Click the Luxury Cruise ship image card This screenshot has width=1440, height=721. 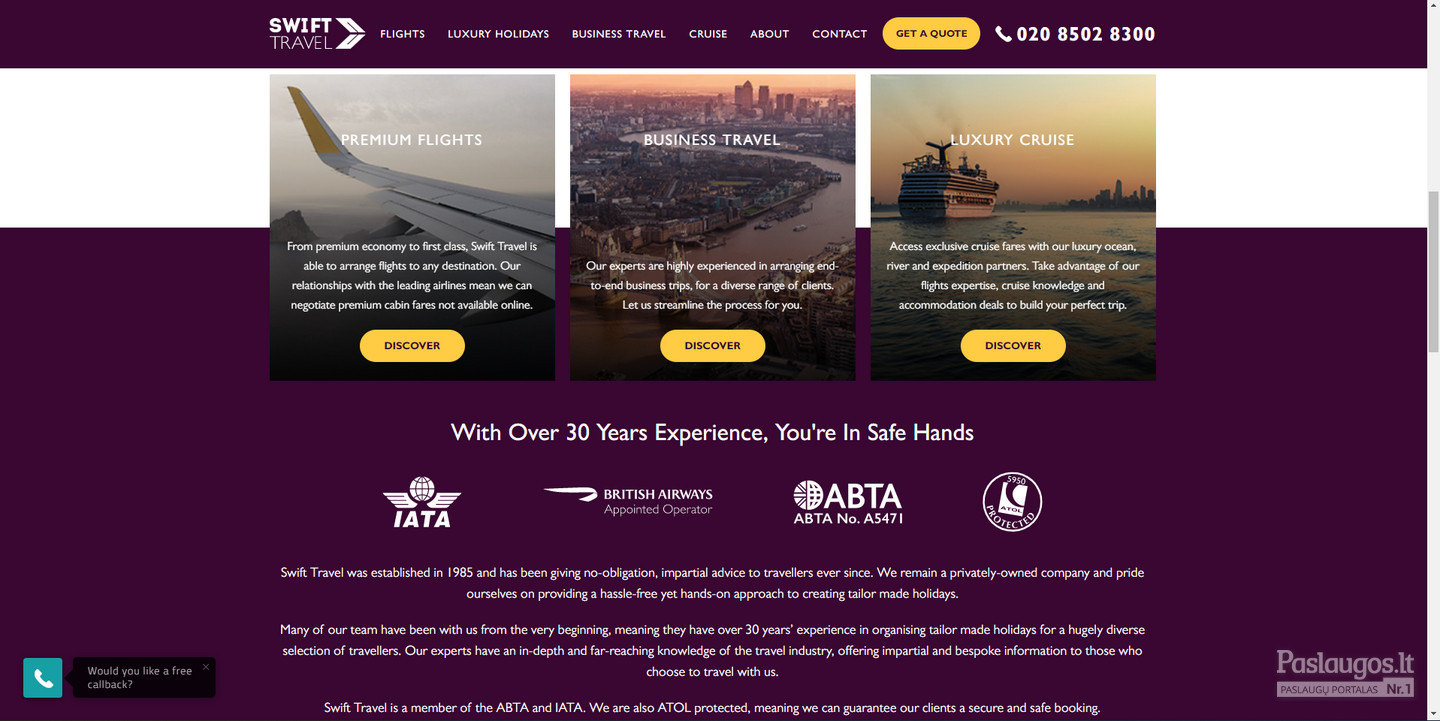click(1013, 227)
